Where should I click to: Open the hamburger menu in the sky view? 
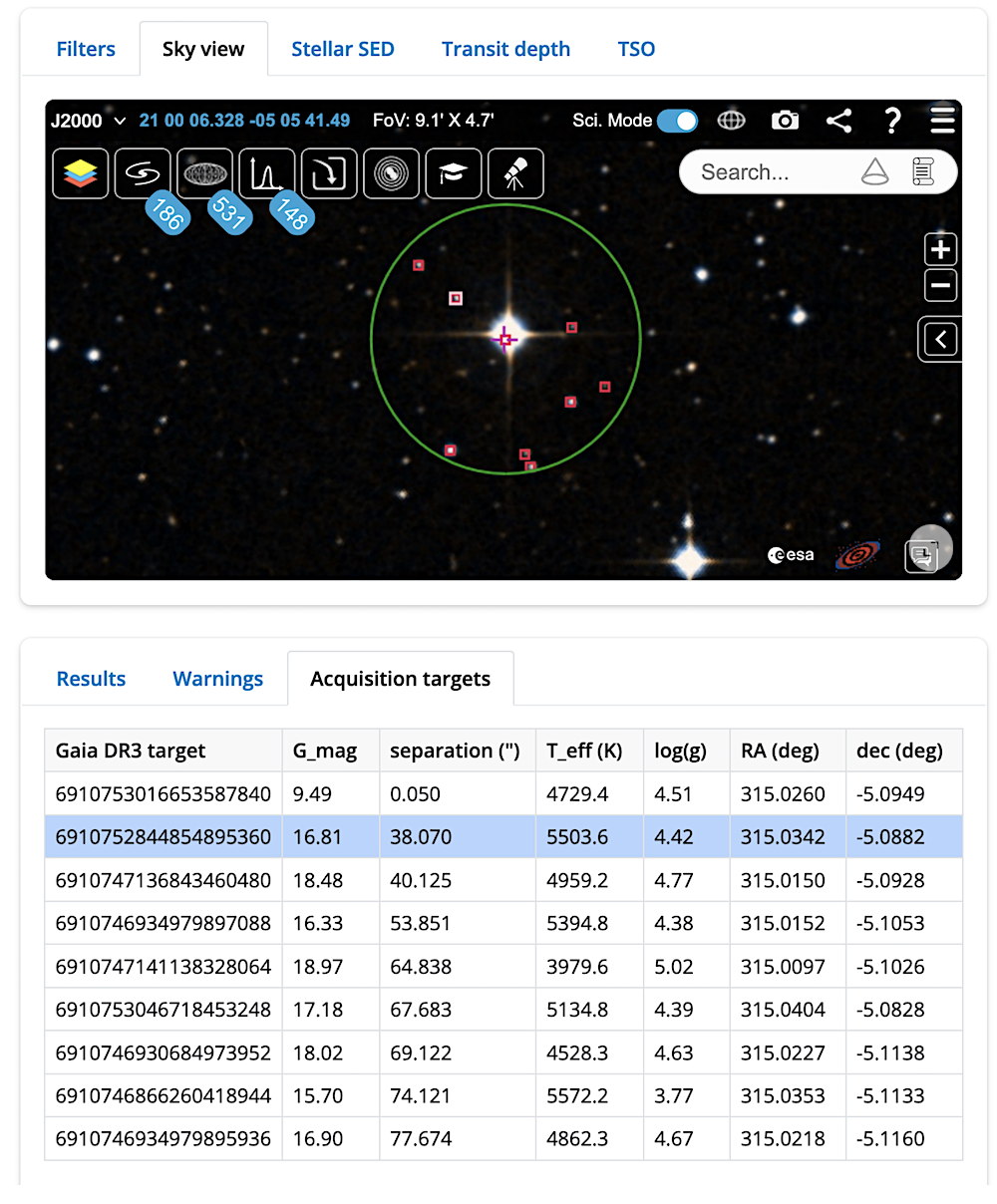tap(942, 120)
